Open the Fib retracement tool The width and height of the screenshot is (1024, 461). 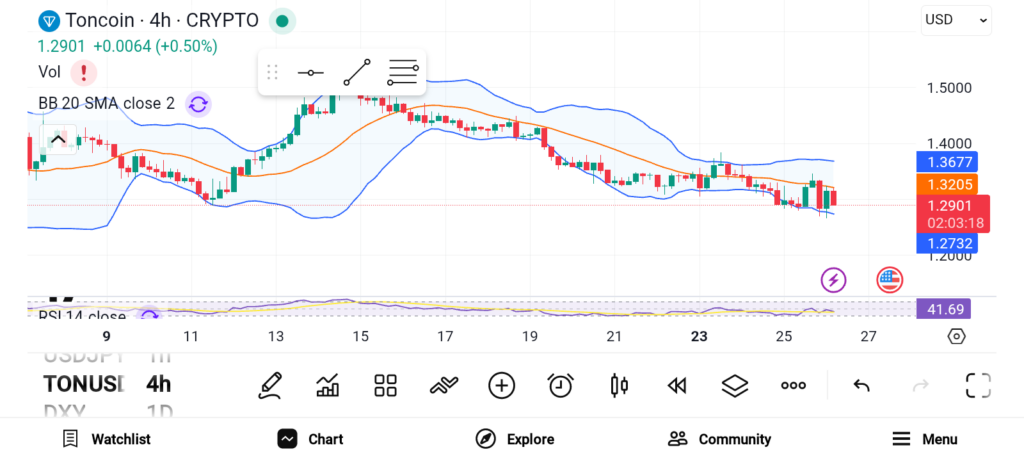click(403, 73)
